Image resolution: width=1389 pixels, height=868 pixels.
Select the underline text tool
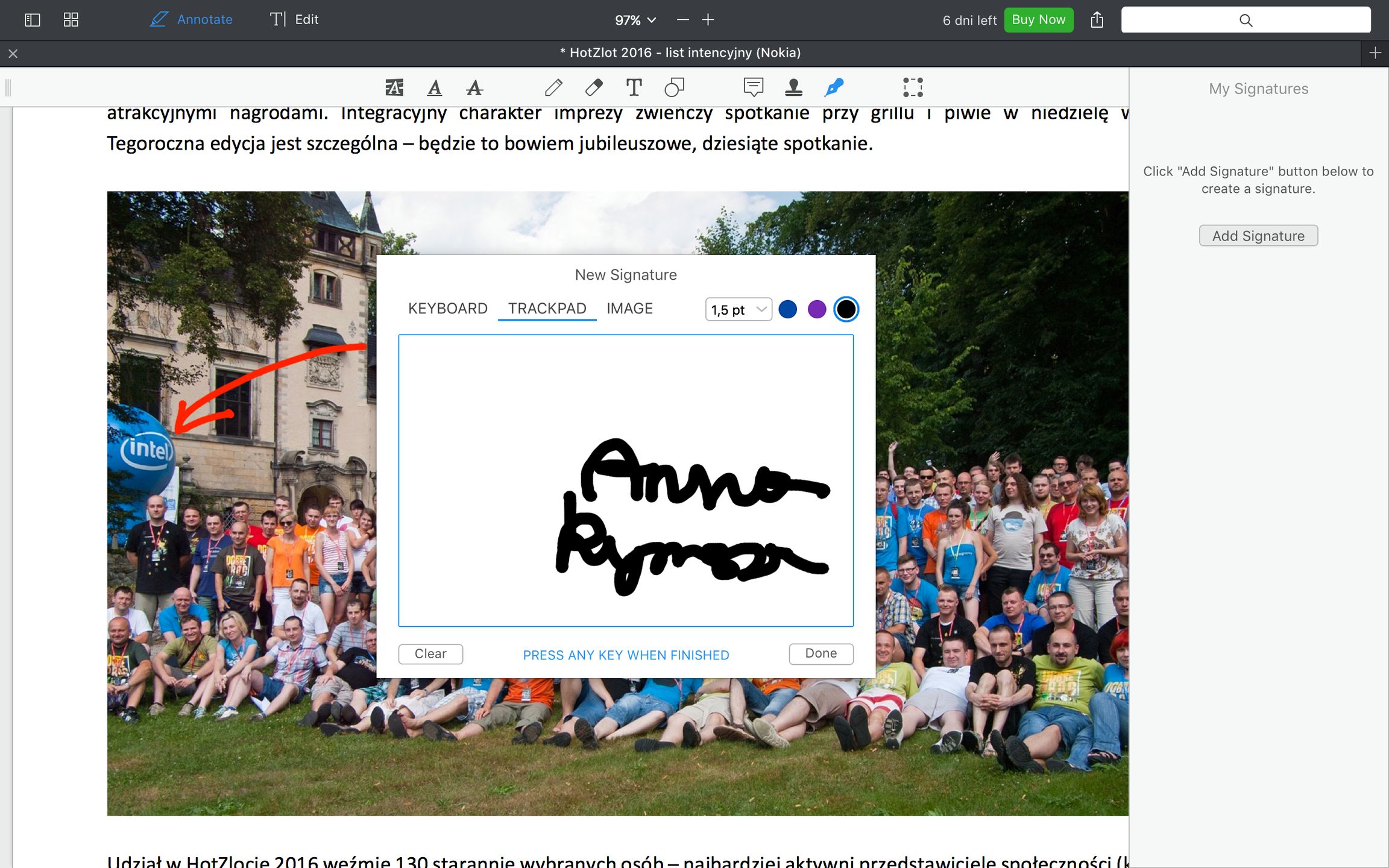pyautogui.click(x=434, y=87)
